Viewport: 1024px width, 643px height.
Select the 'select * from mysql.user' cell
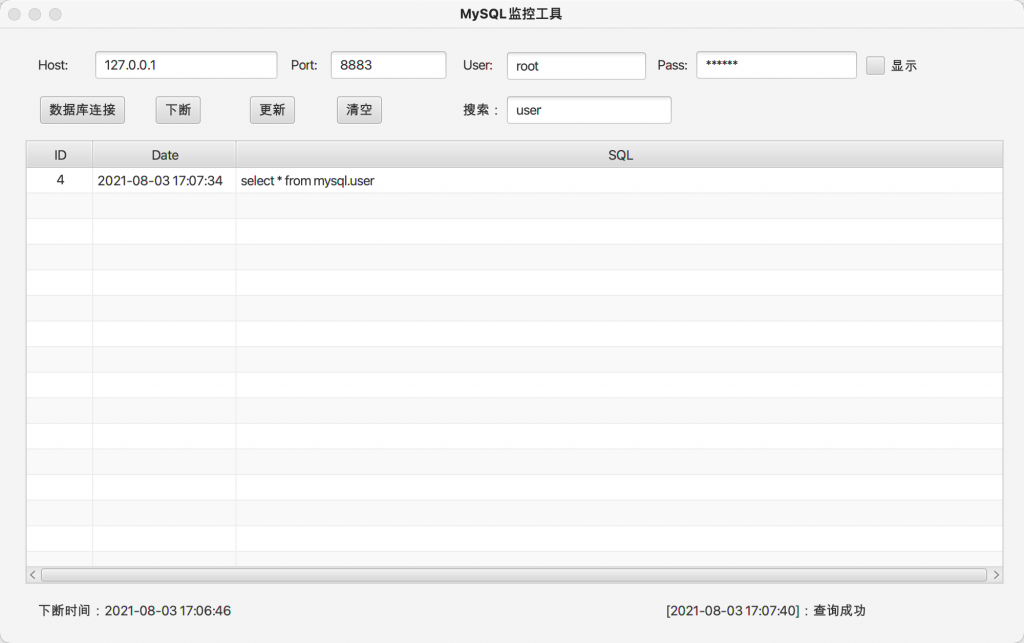[619, 180]
